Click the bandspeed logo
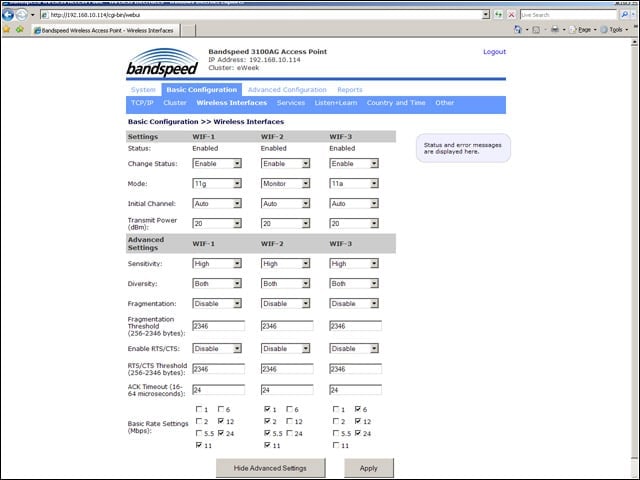640x480 pixels. tap(162, 62)
